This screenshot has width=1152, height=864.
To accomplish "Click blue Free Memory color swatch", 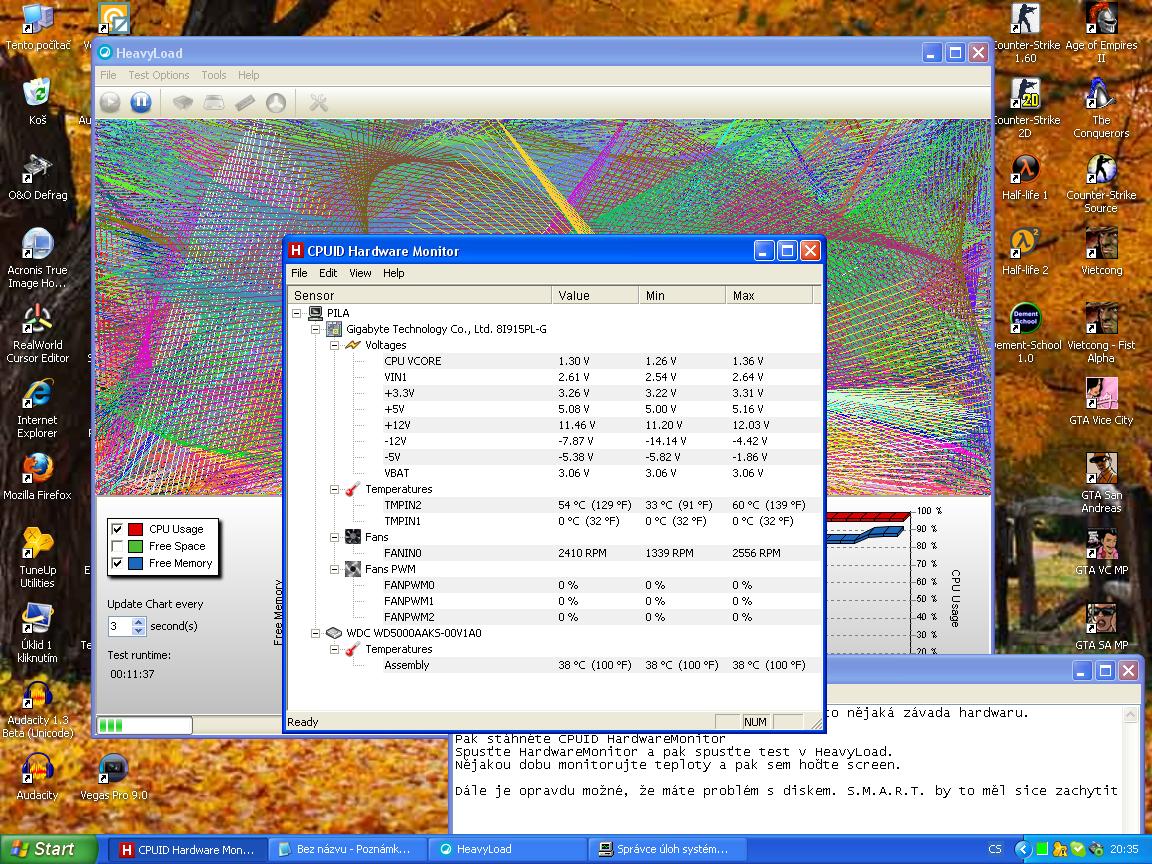I will point(135,564).
